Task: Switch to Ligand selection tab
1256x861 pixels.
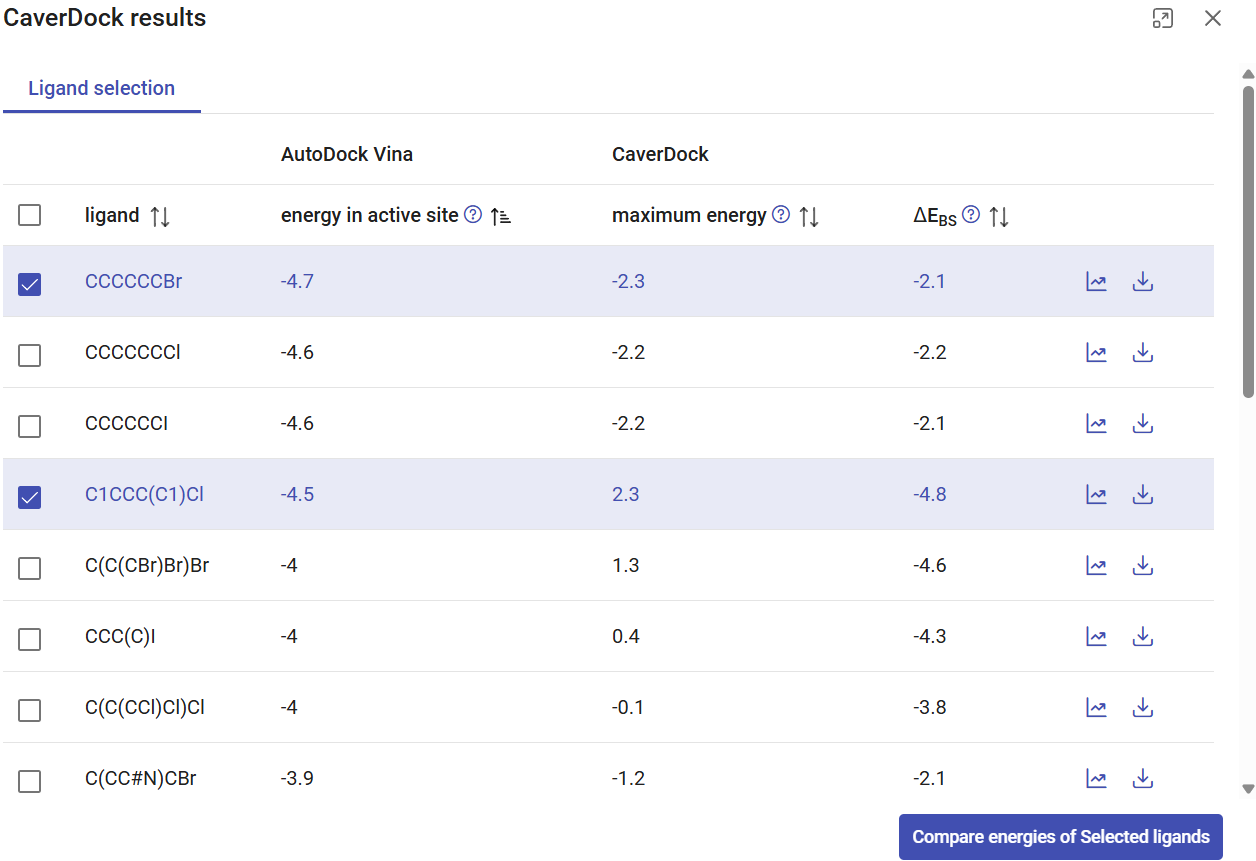Action: 101,88
